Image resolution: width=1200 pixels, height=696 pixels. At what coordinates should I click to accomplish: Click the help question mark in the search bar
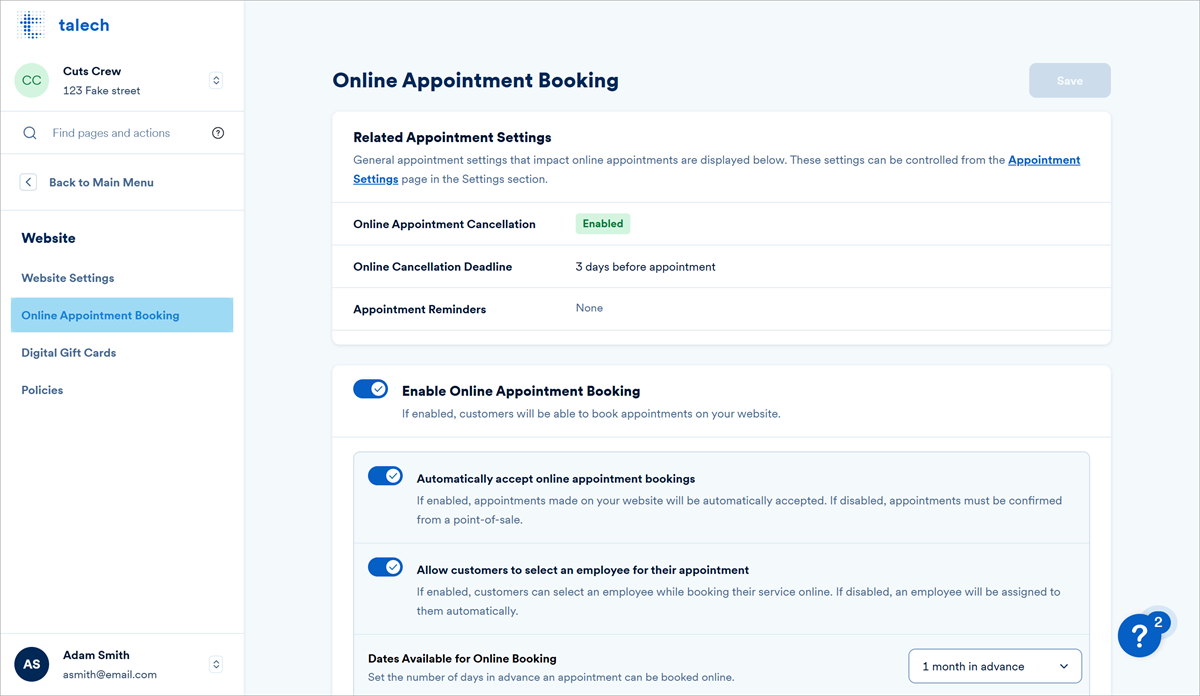218,132
